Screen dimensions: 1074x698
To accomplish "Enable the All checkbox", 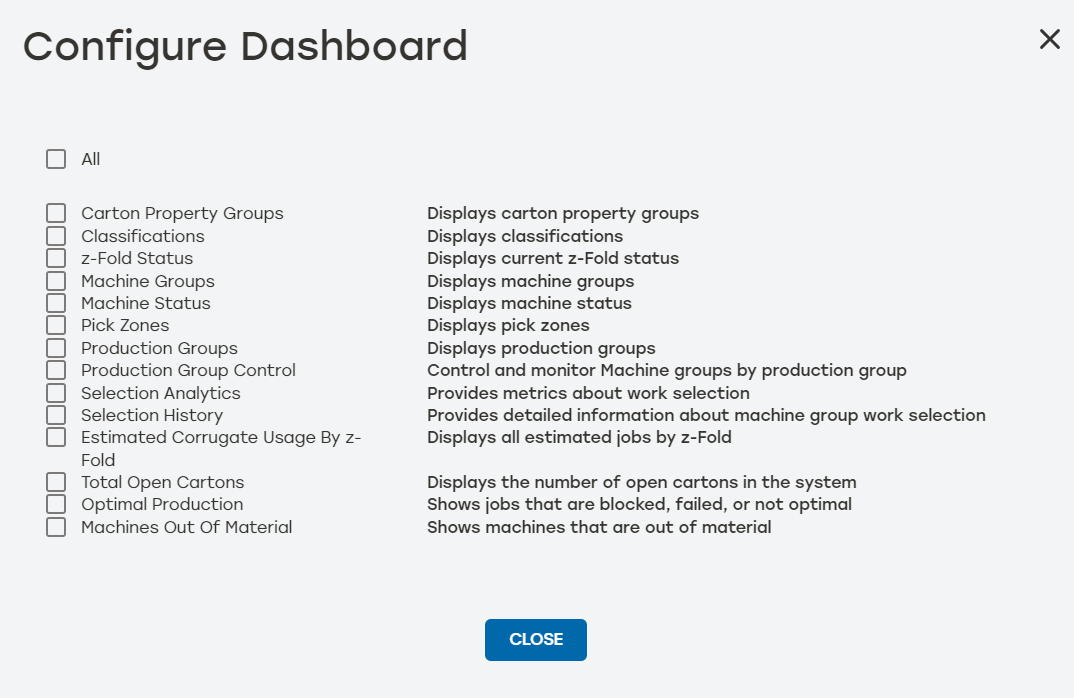I will (56, 158).
